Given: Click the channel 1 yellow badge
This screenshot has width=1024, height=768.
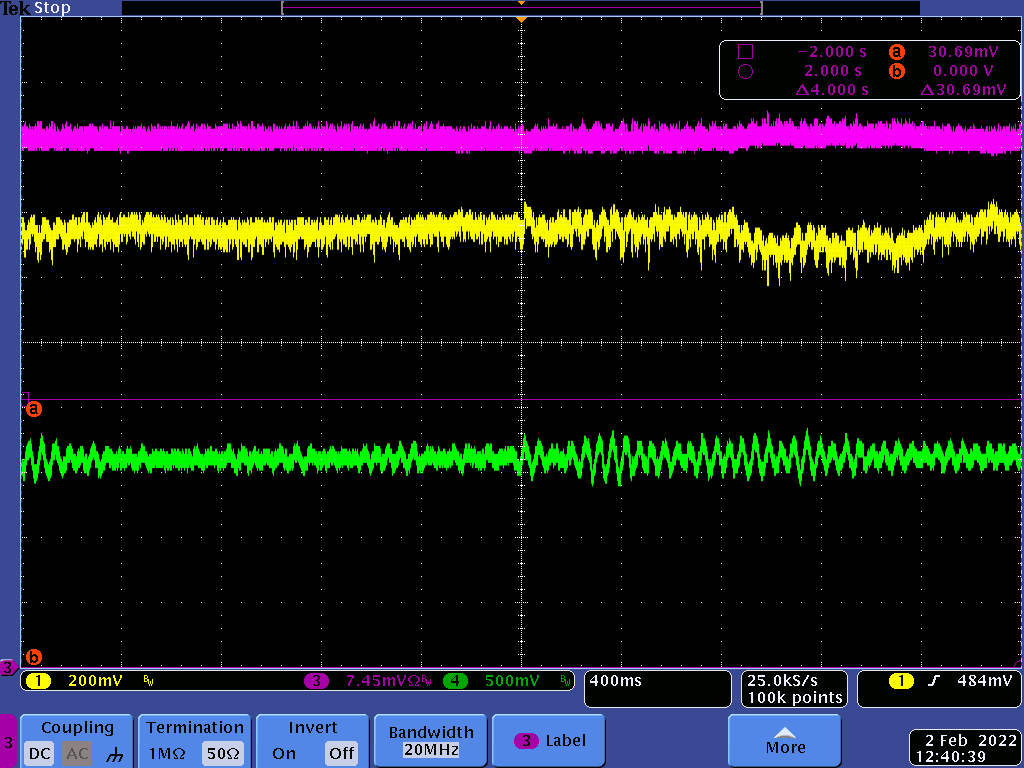Looking at the screenshot, I should [x=38, y=681].
